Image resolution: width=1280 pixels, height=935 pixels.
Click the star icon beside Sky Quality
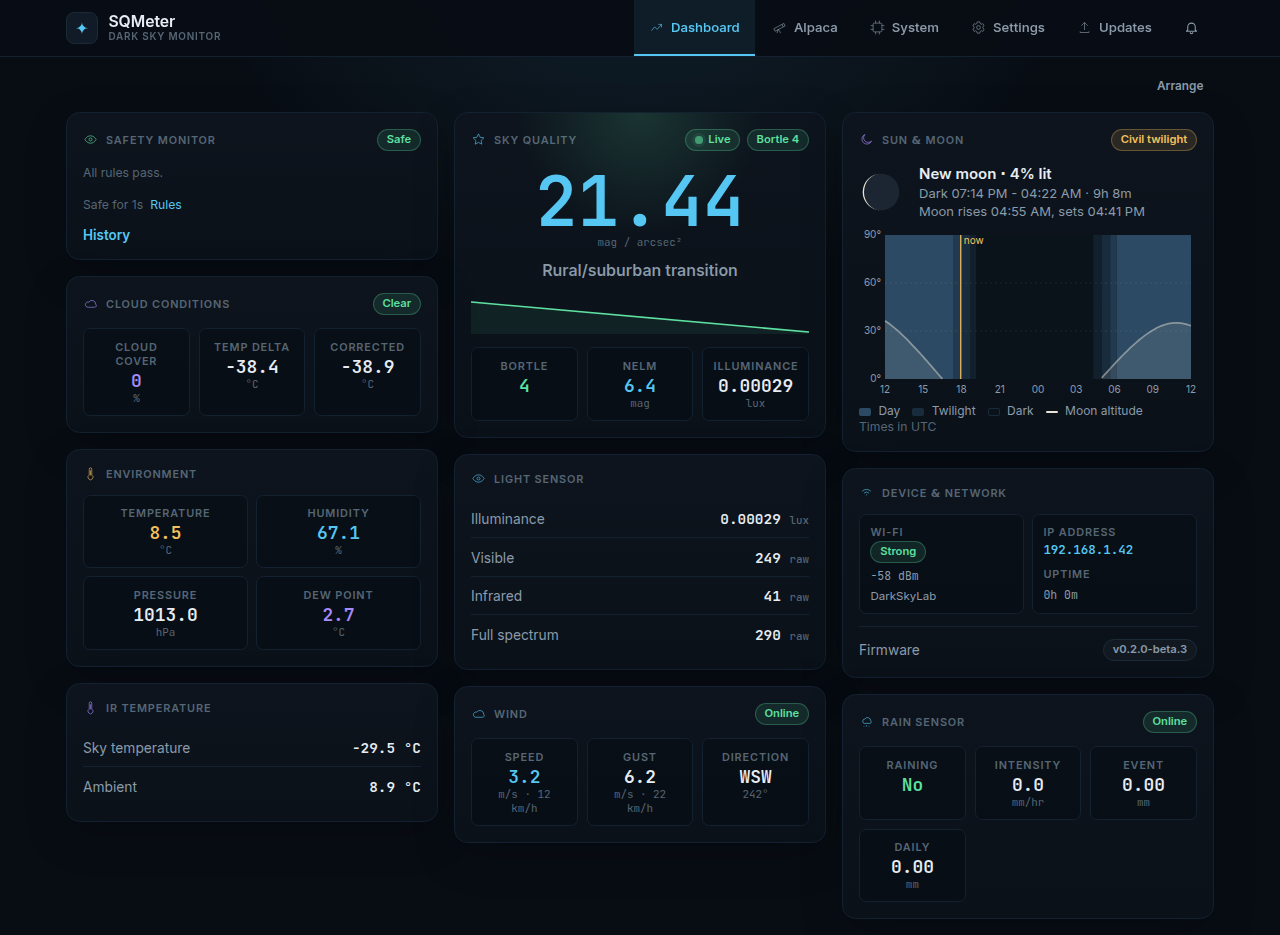pos(479,140)
